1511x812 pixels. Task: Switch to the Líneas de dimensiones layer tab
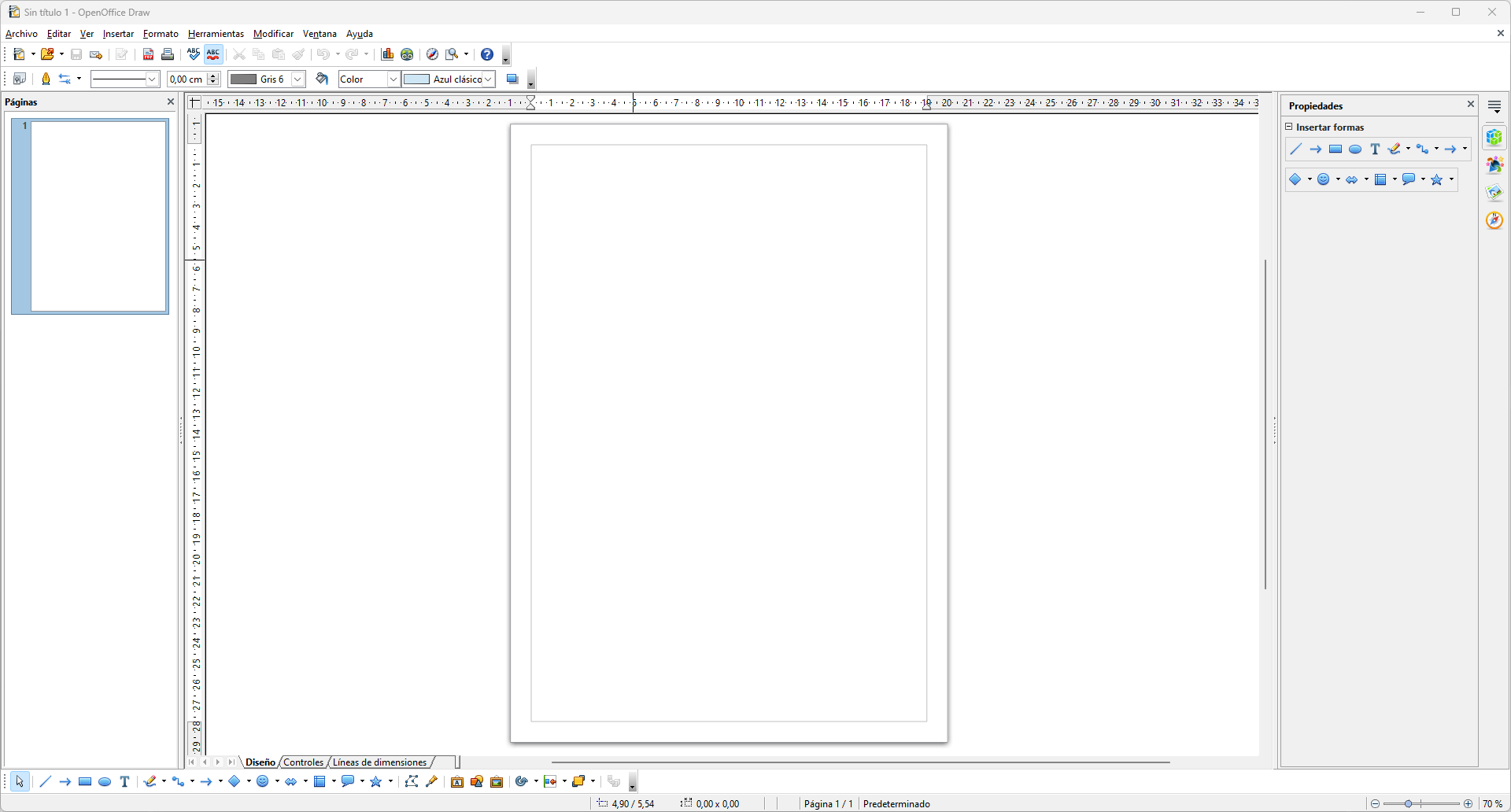point(379,762)
